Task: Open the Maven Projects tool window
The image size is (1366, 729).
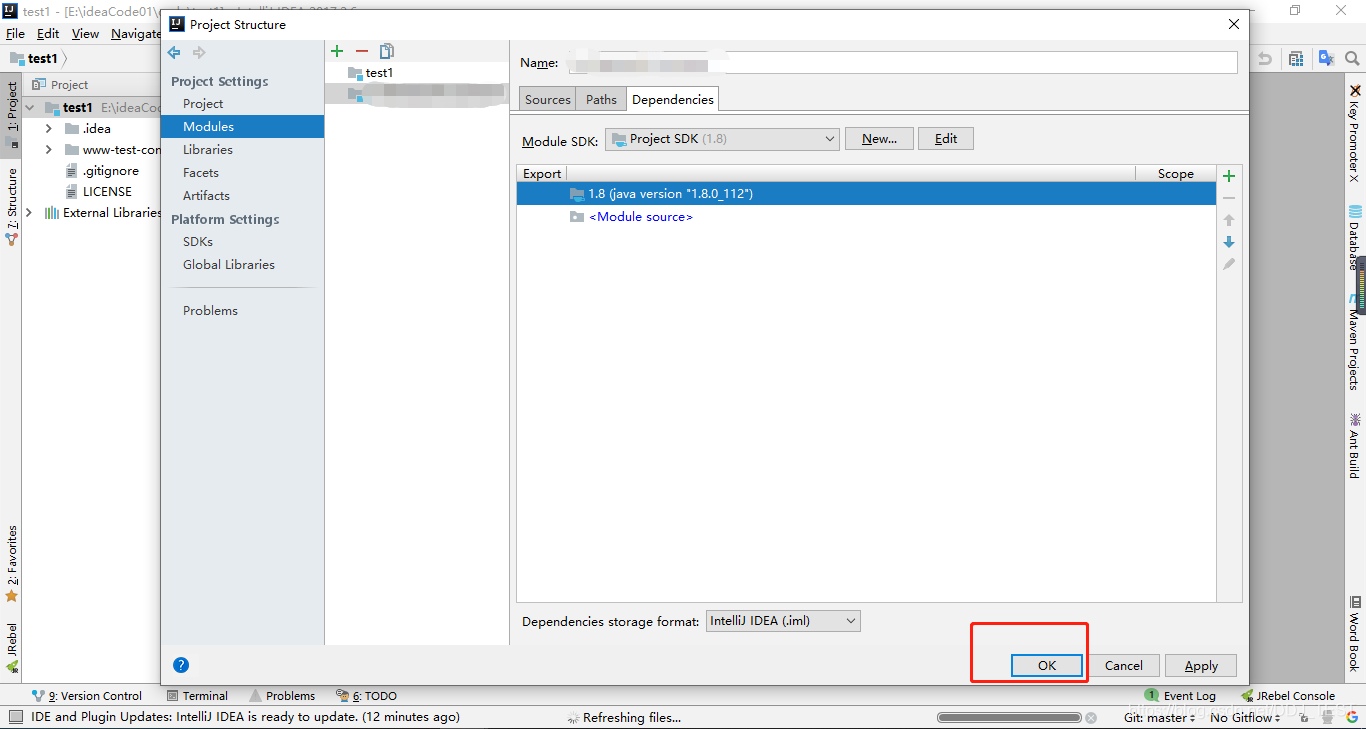Action: click(x=1355, y=342)
